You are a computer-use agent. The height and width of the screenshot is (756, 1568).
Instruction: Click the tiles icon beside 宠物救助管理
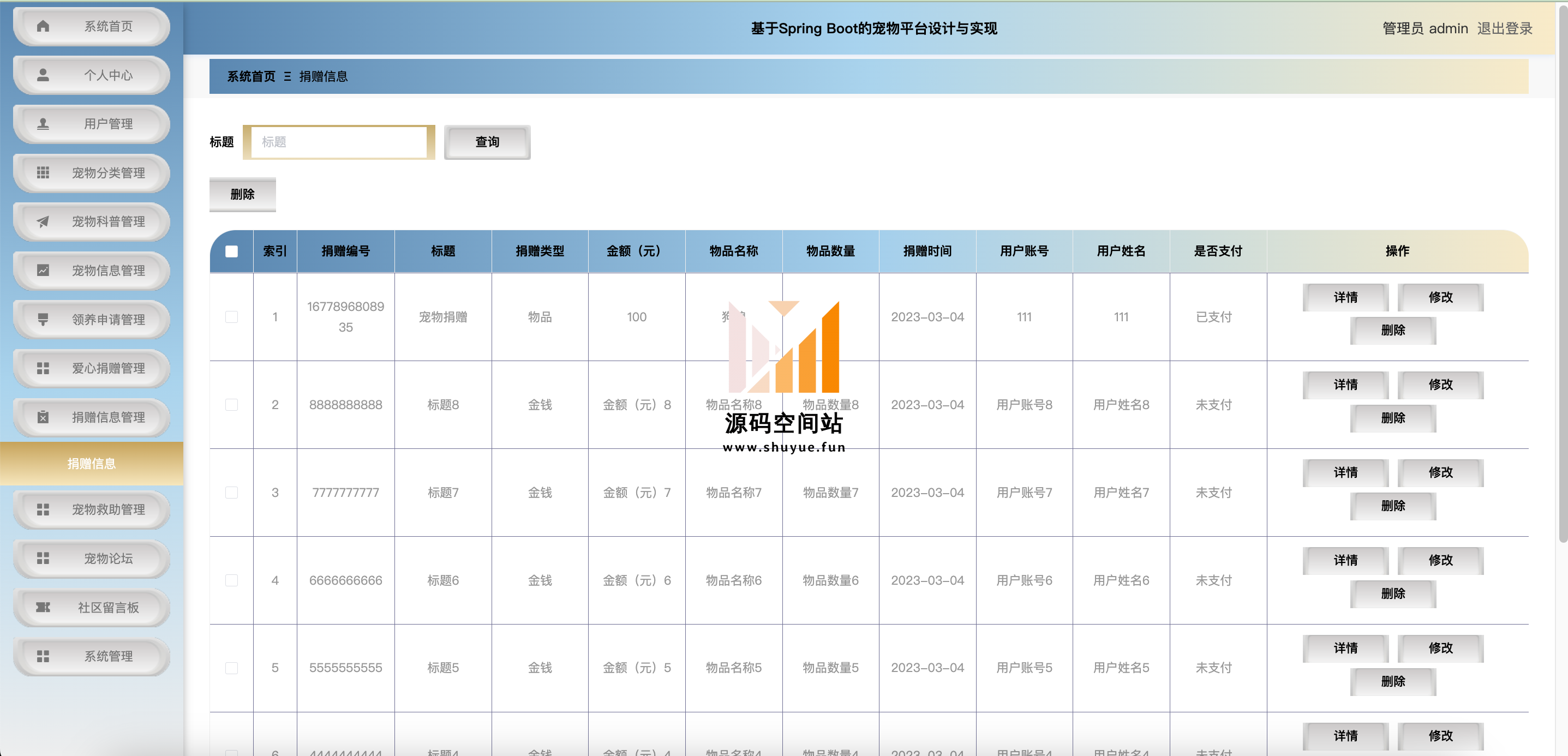(x=43, y=509)
